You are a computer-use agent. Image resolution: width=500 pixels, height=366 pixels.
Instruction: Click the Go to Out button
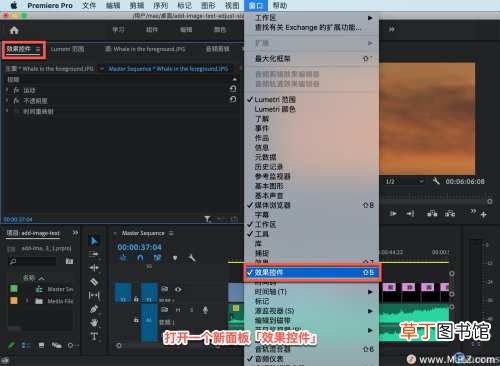[x=411, y=214]
